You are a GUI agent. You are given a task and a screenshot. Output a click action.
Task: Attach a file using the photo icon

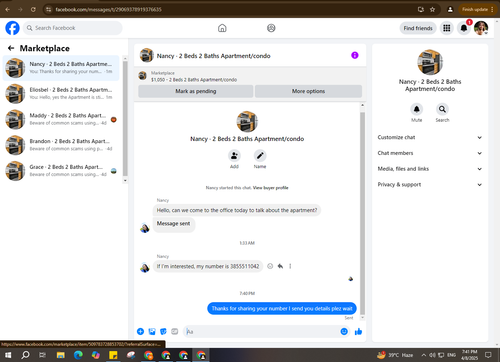(x=152, y=331)
